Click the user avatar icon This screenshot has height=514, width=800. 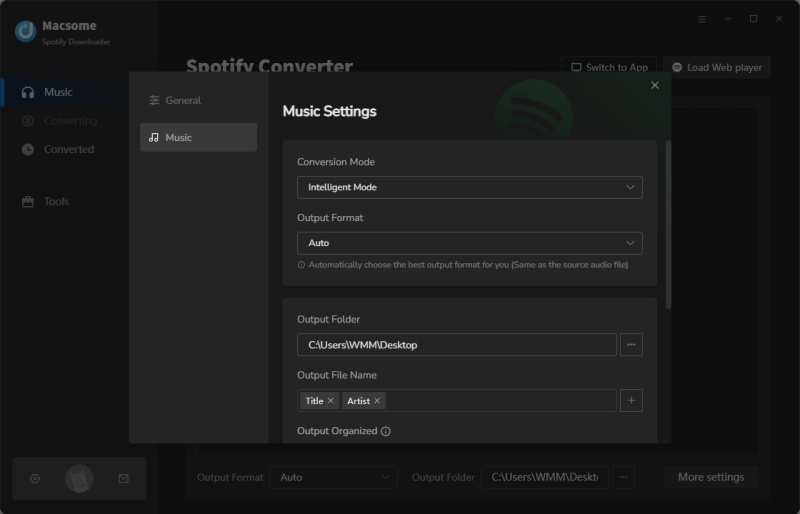79,478
